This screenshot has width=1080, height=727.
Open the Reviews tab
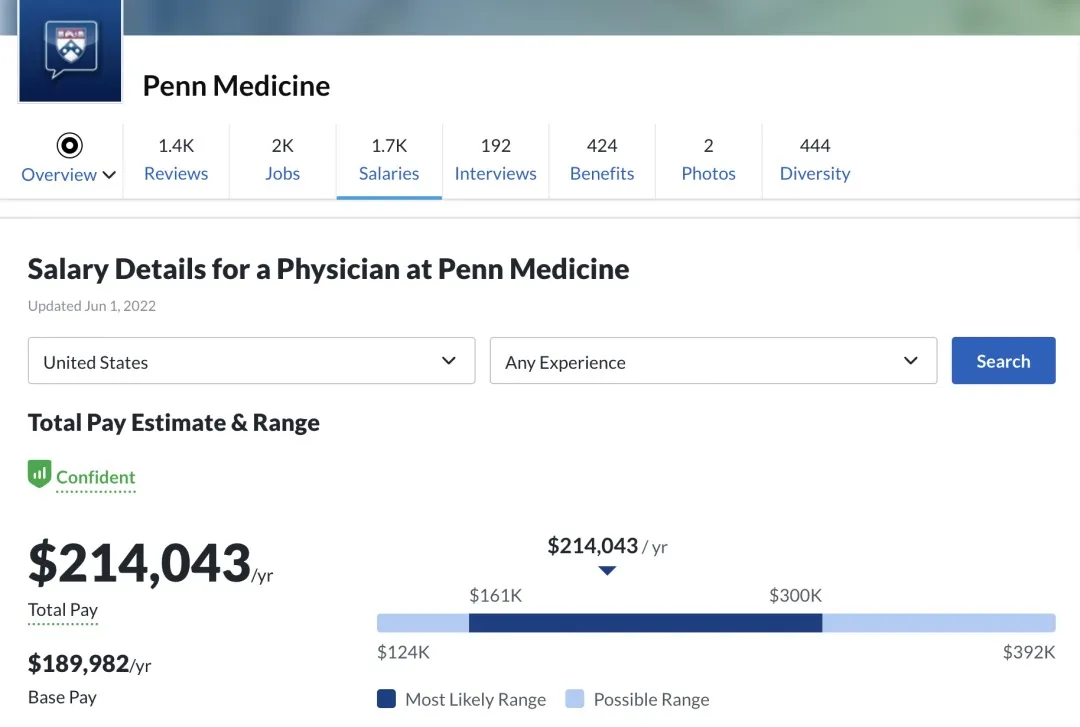pos(176,160)
